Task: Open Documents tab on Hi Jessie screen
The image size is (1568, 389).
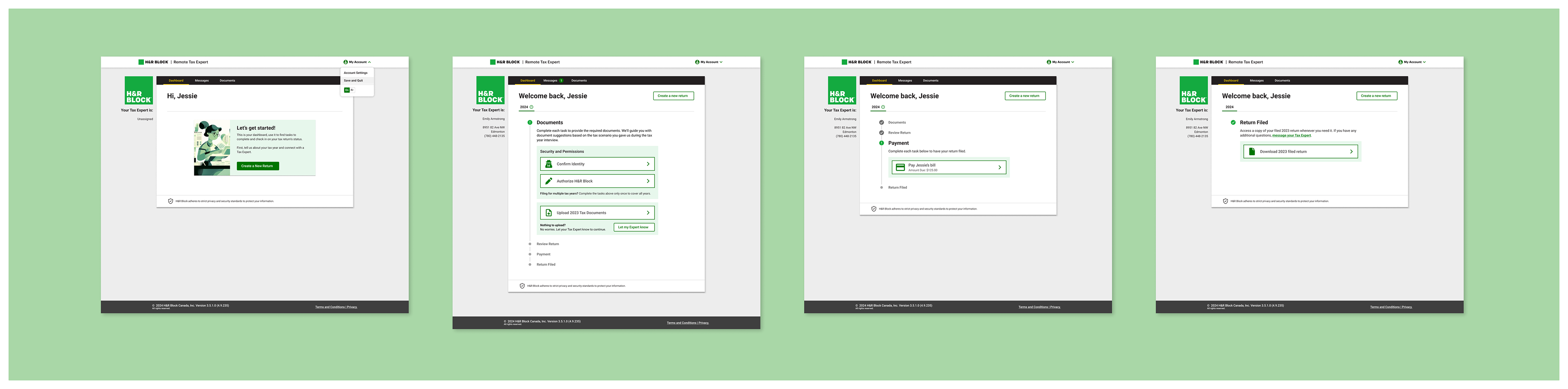Action: coord(227,80)
